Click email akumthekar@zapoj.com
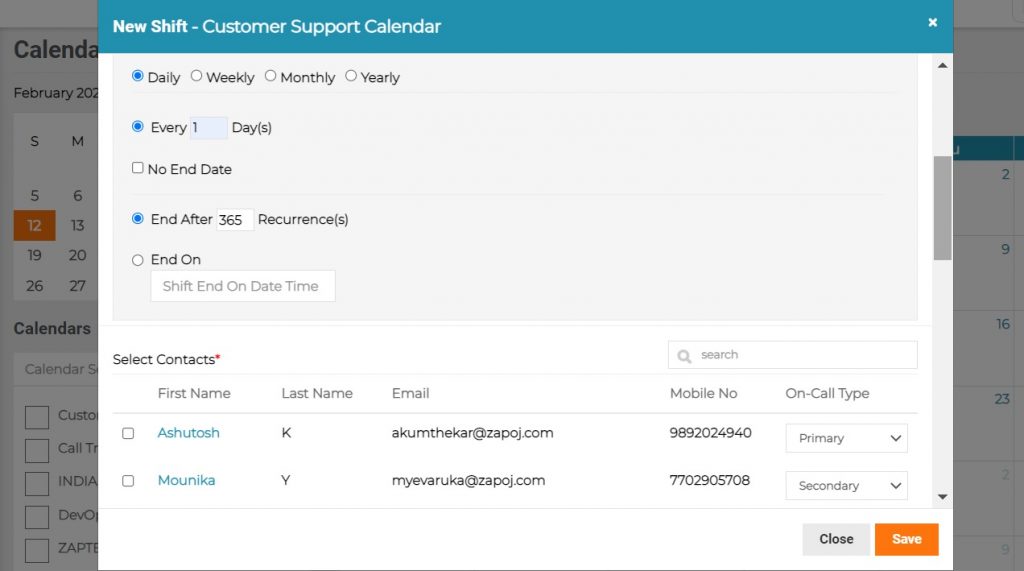The height and width of the screenshot is (571, 1024). coord(472,432)
